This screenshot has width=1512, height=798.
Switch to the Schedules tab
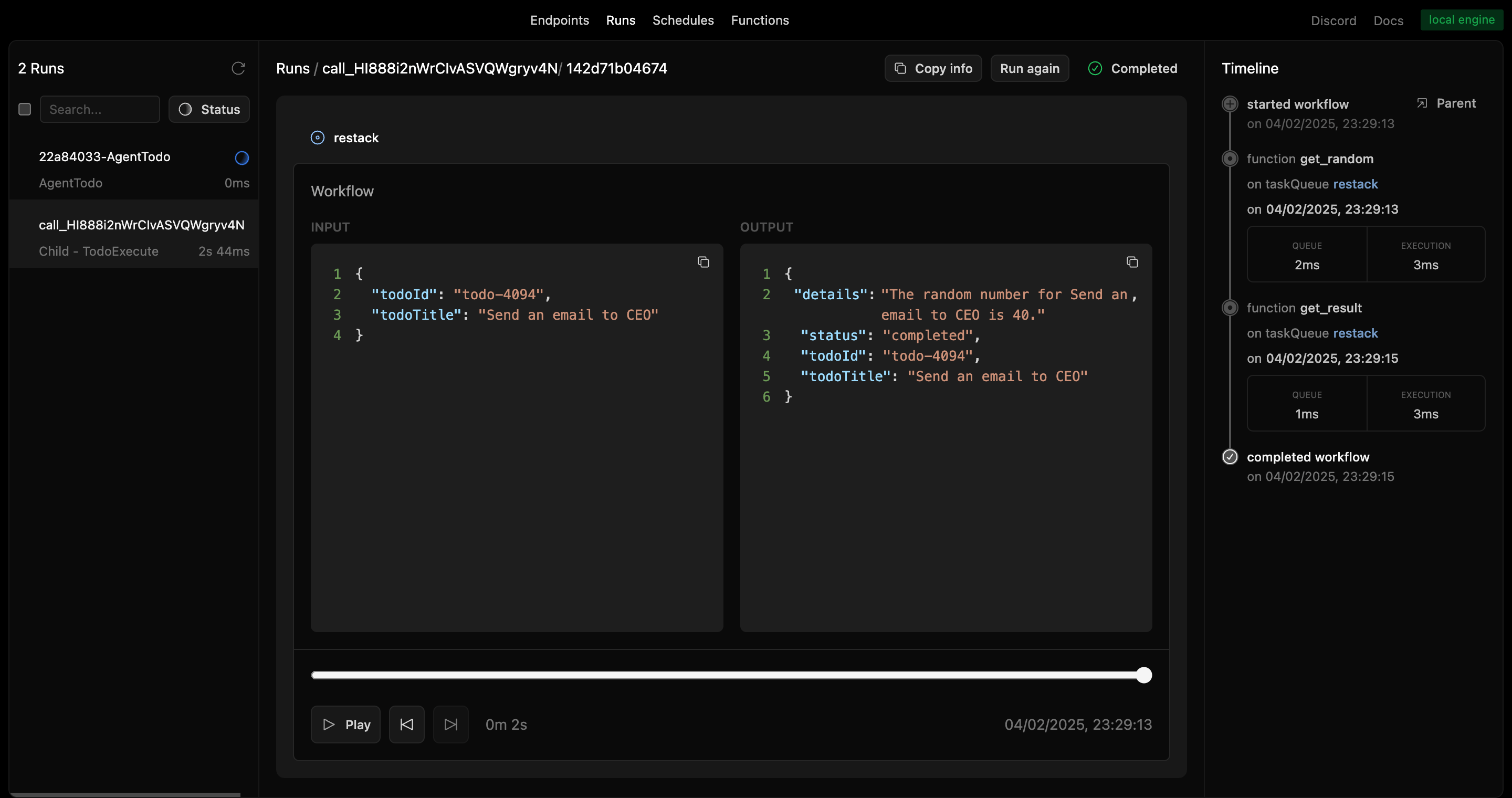tap(682, 20)
